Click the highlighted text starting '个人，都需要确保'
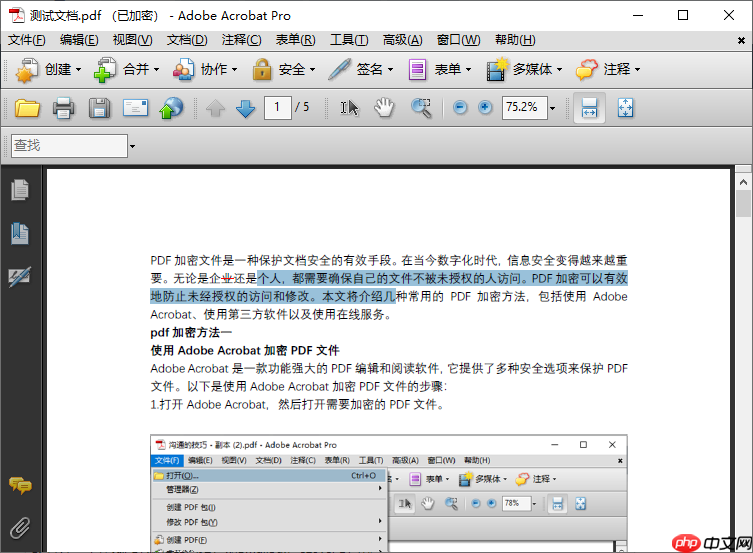 pyautogui.click(x=389, y=288)
